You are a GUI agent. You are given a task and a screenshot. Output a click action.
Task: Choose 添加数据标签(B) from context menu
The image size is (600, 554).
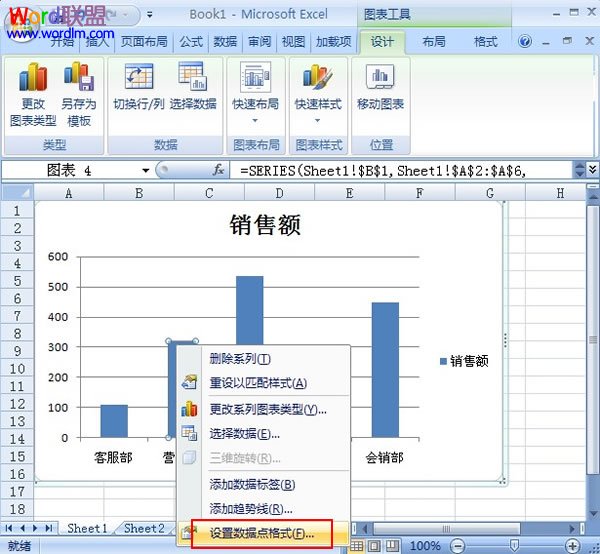coord(264,484)
